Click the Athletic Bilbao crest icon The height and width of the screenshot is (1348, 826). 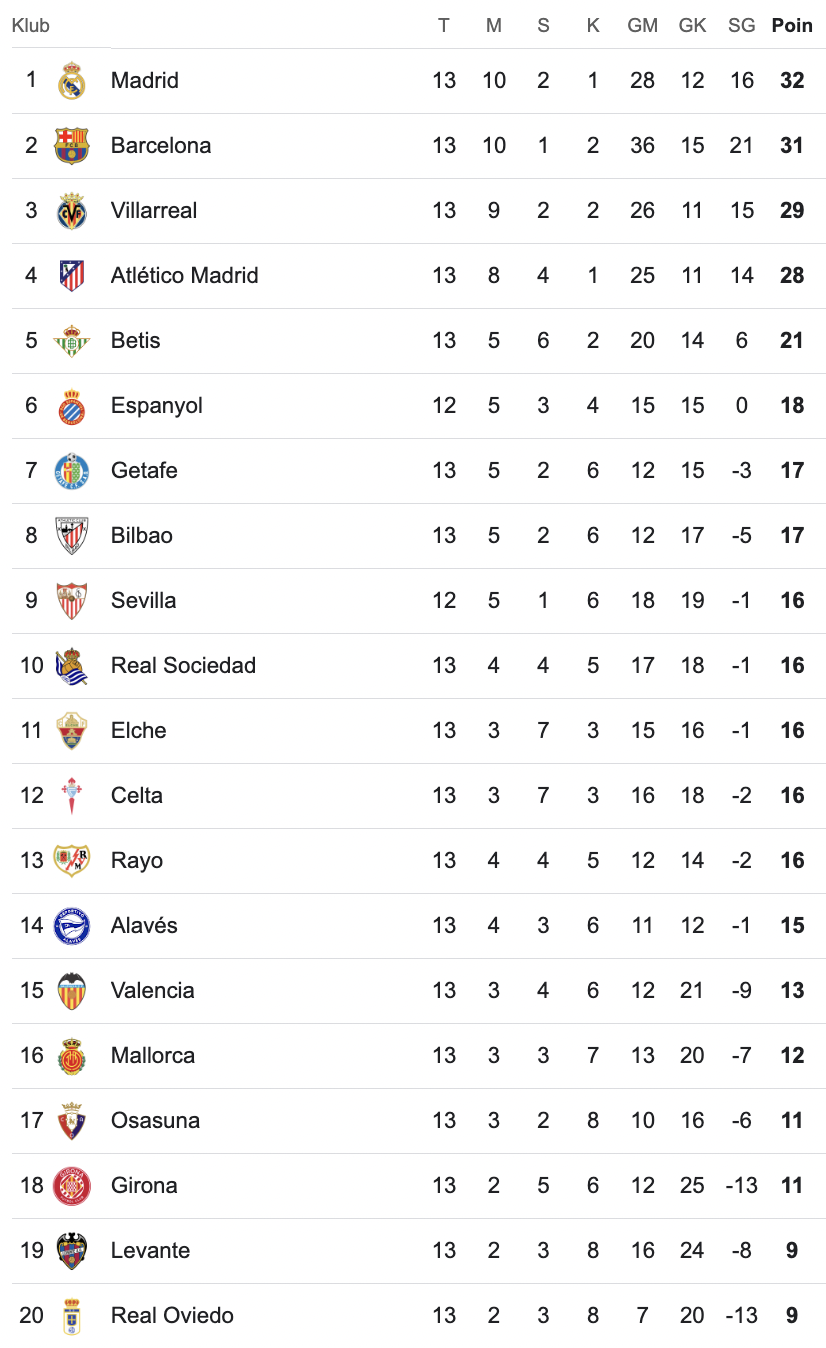(71, 536)
